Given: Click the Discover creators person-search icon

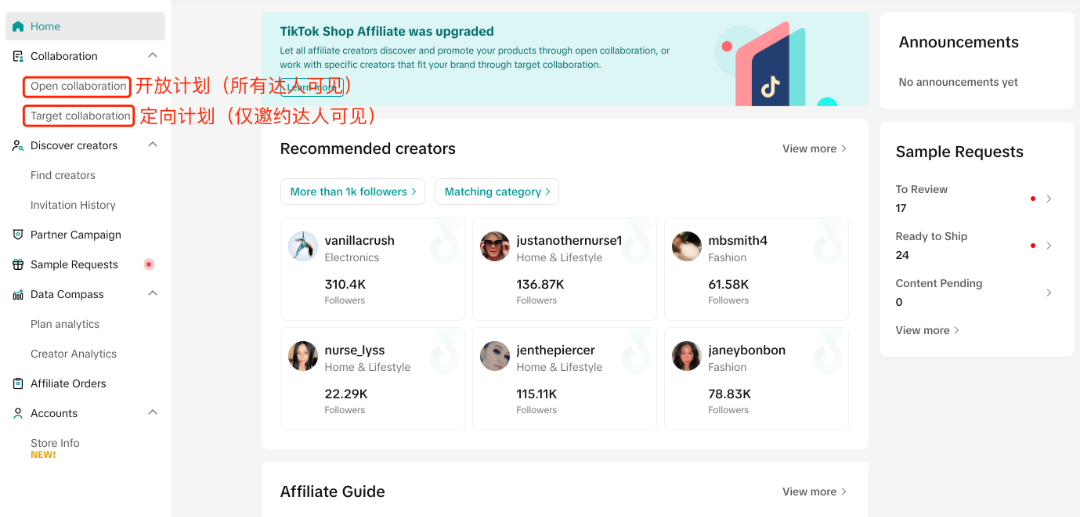Looking at the screenshot, I should tap(18, 145).
